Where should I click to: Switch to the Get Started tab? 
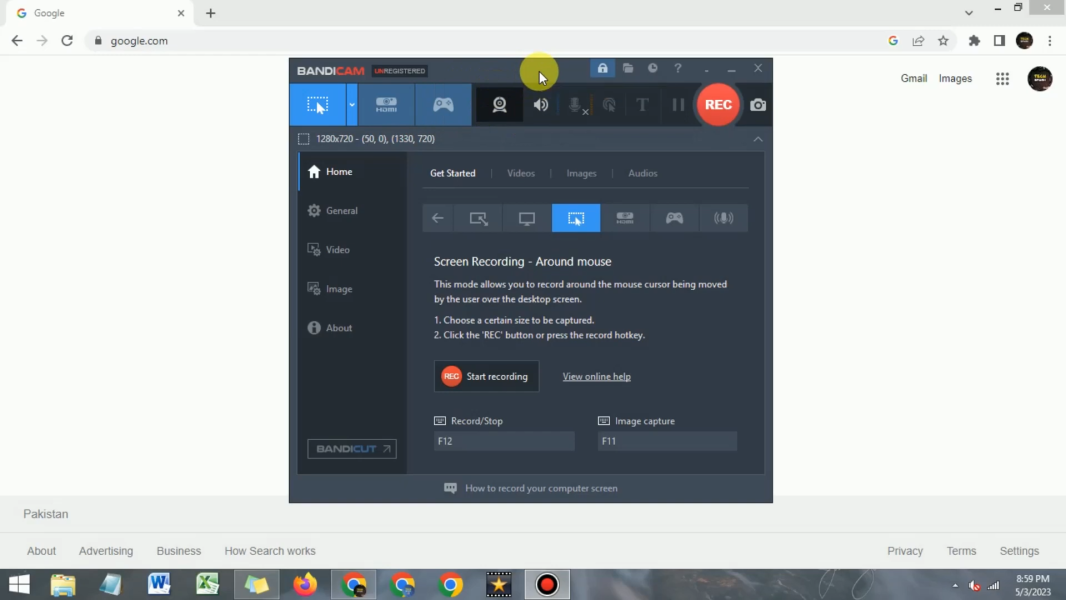pyautogui.click(x=453, y=173)
